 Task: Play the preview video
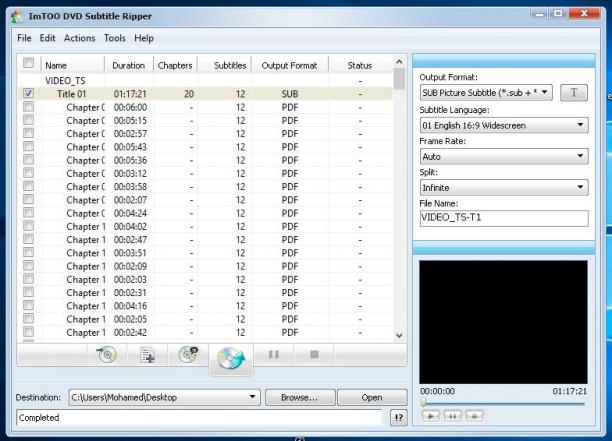click(x=431, y=416)
